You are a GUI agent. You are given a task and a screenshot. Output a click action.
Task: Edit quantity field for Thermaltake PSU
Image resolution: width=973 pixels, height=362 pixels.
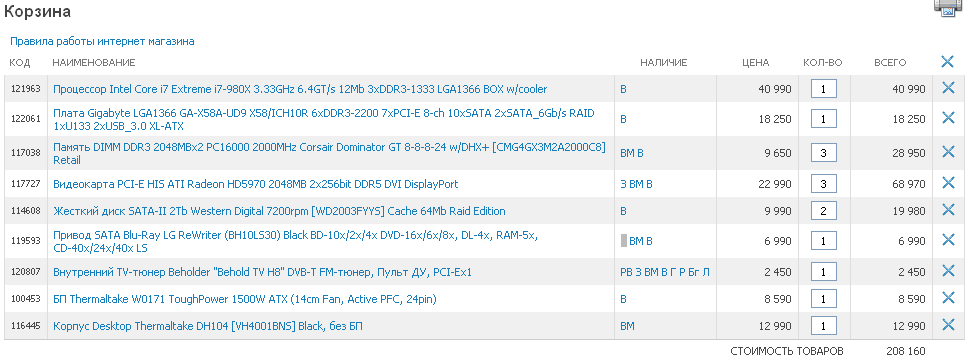823,299
